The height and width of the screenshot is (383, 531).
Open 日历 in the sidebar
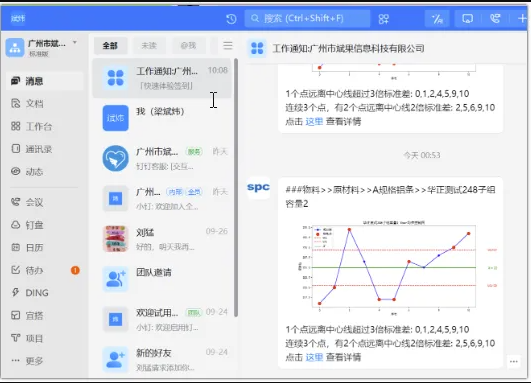pyautogui.click(x=44, y=248)
